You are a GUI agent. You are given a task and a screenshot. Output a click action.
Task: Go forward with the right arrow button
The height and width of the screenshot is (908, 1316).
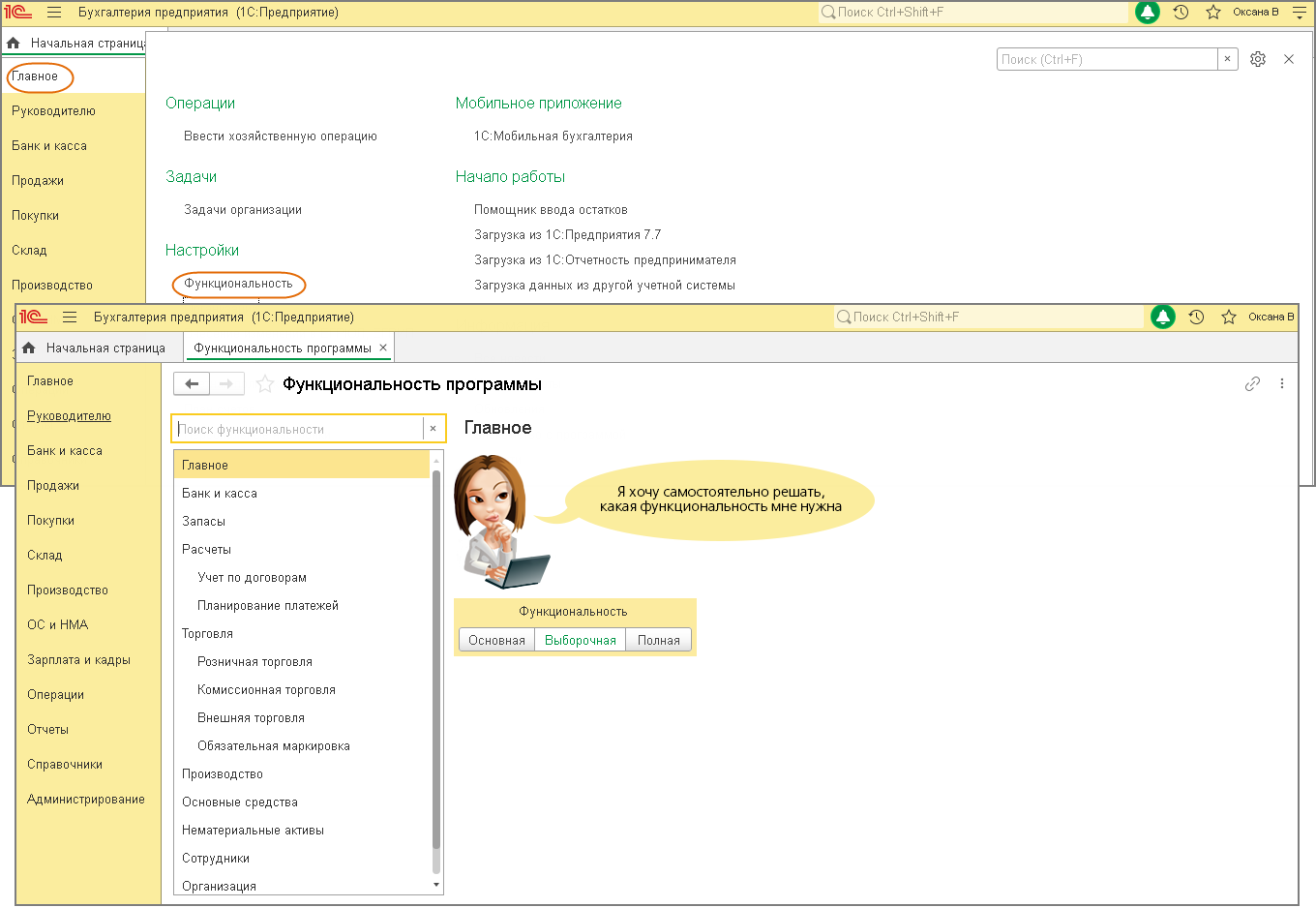click(x=226, y=384)
